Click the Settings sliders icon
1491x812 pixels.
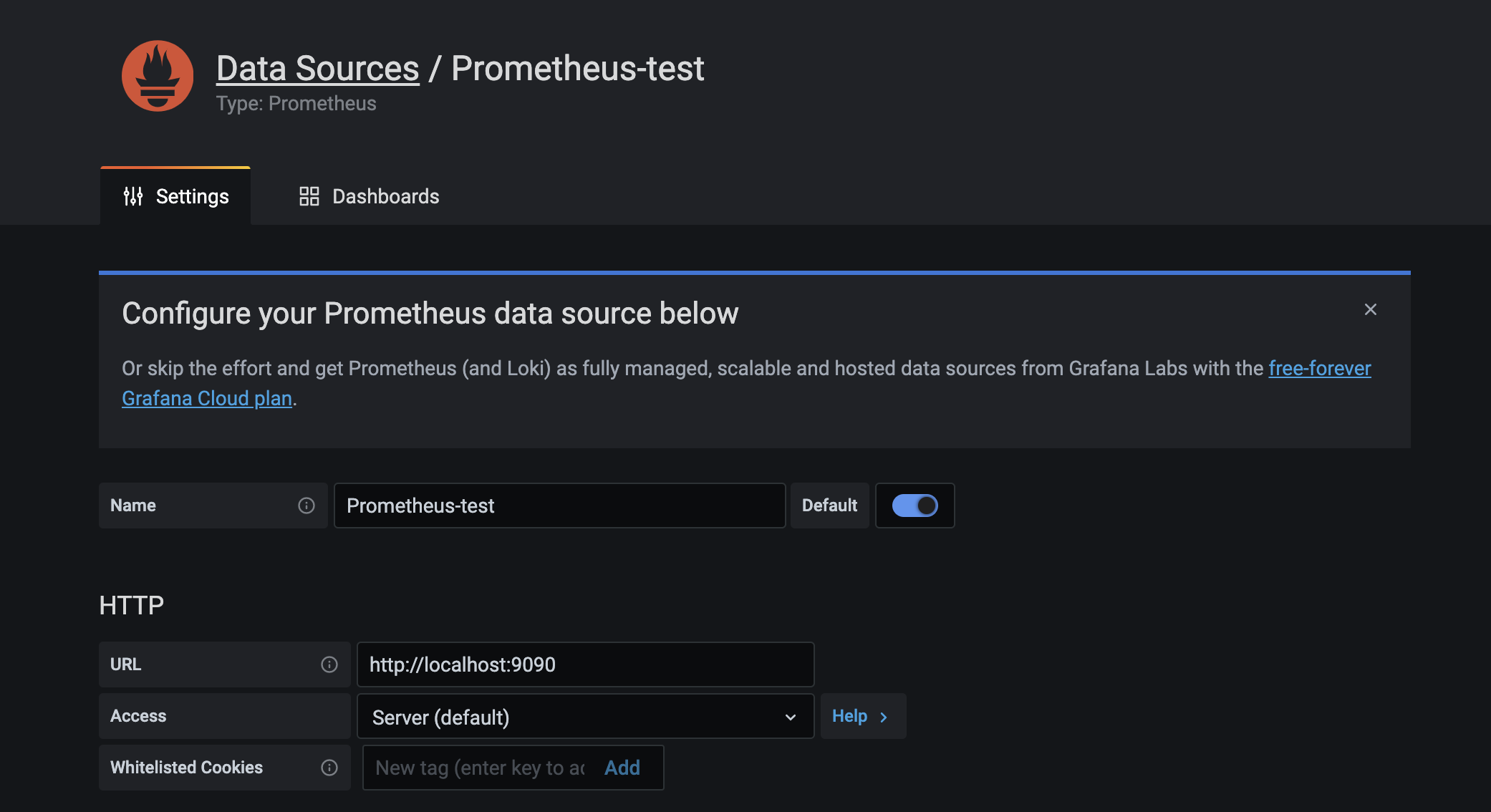(x=133, y=196)
